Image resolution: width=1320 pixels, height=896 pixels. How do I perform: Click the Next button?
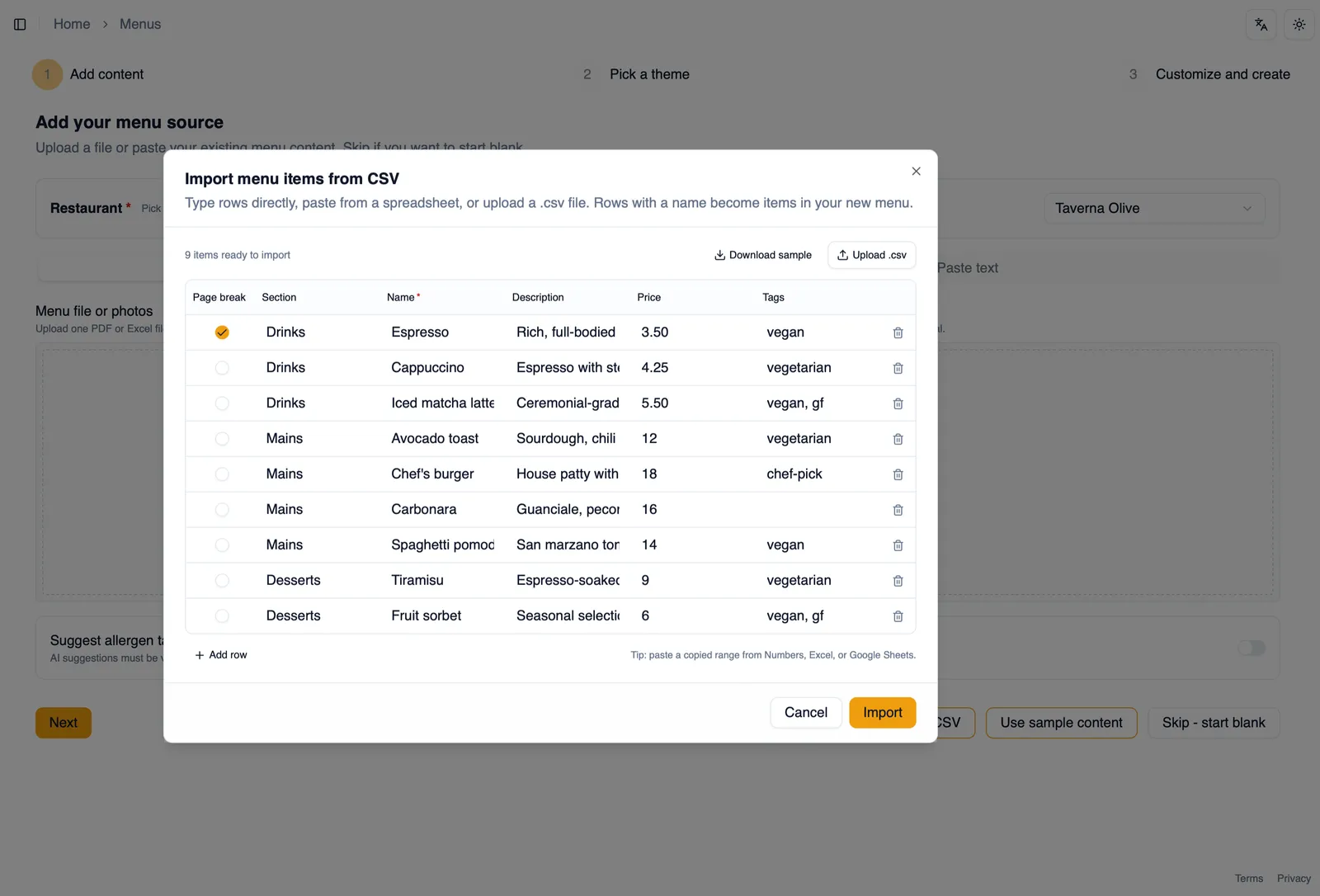pyautogui.click(x=64, y=723)
